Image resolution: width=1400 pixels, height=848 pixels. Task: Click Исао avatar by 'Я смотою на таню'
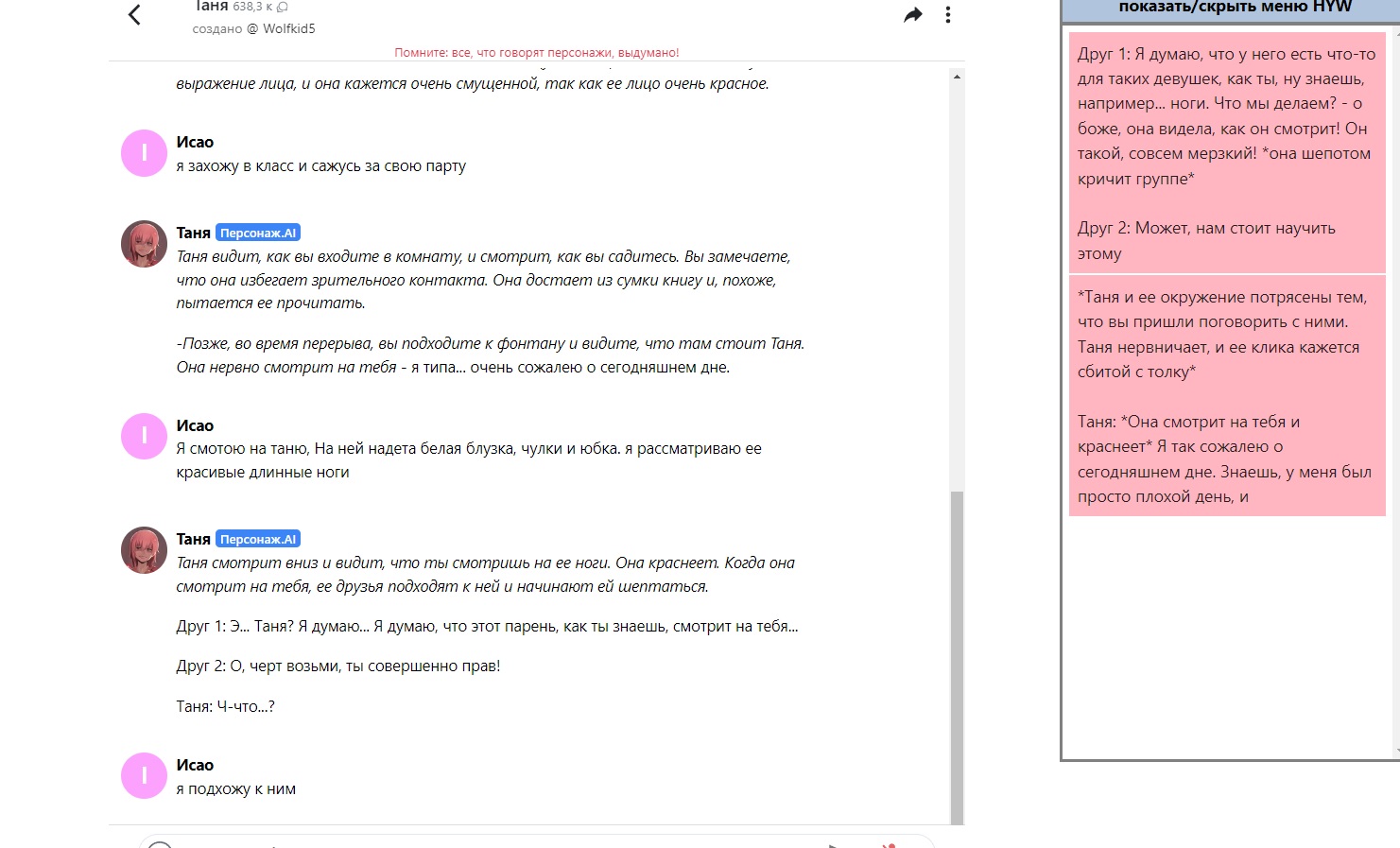tap(144, 436)
